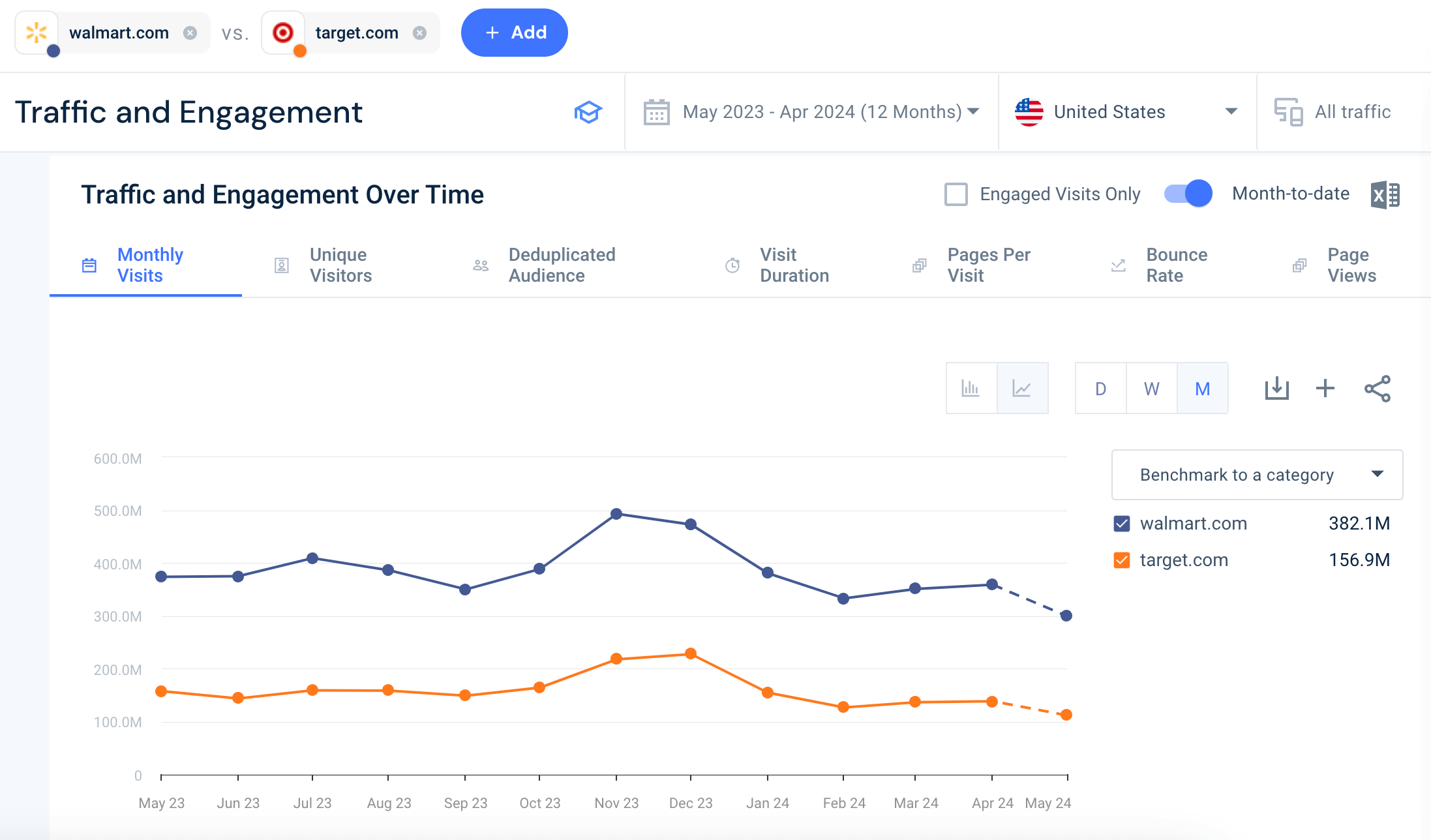Click the Add website button
Image resolution: width=1431 pixels, height=840 pixels.
(x=514, y=33)
